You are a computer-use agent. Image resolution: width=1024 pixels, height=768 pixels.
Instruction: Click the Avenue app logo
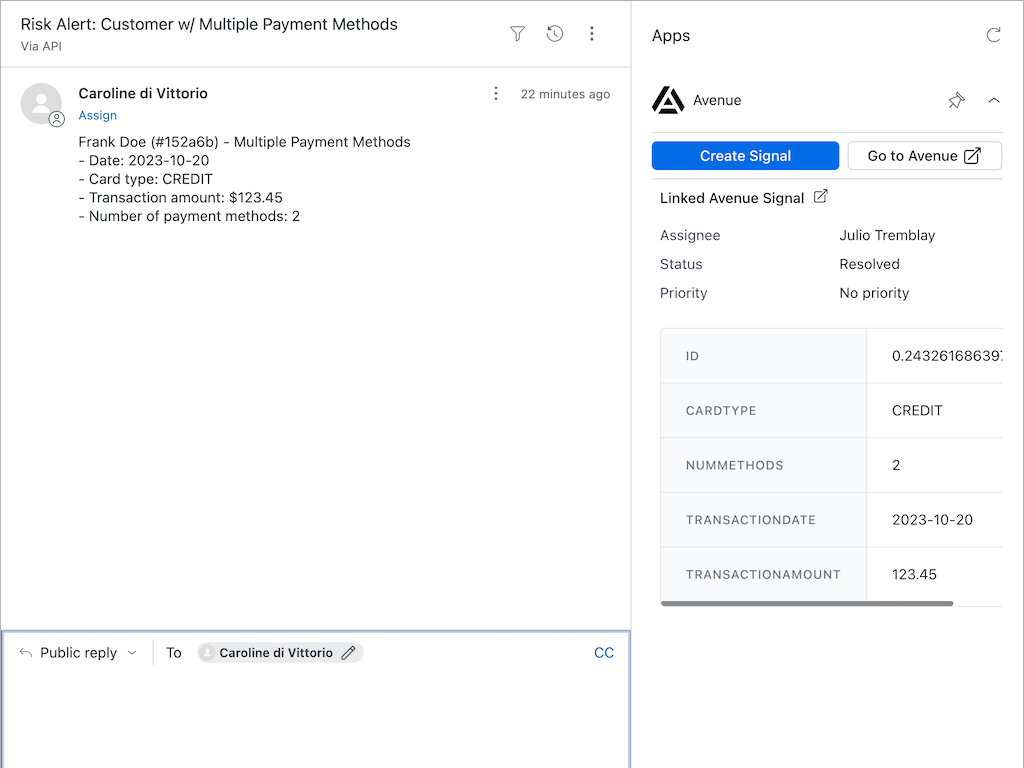668,100
